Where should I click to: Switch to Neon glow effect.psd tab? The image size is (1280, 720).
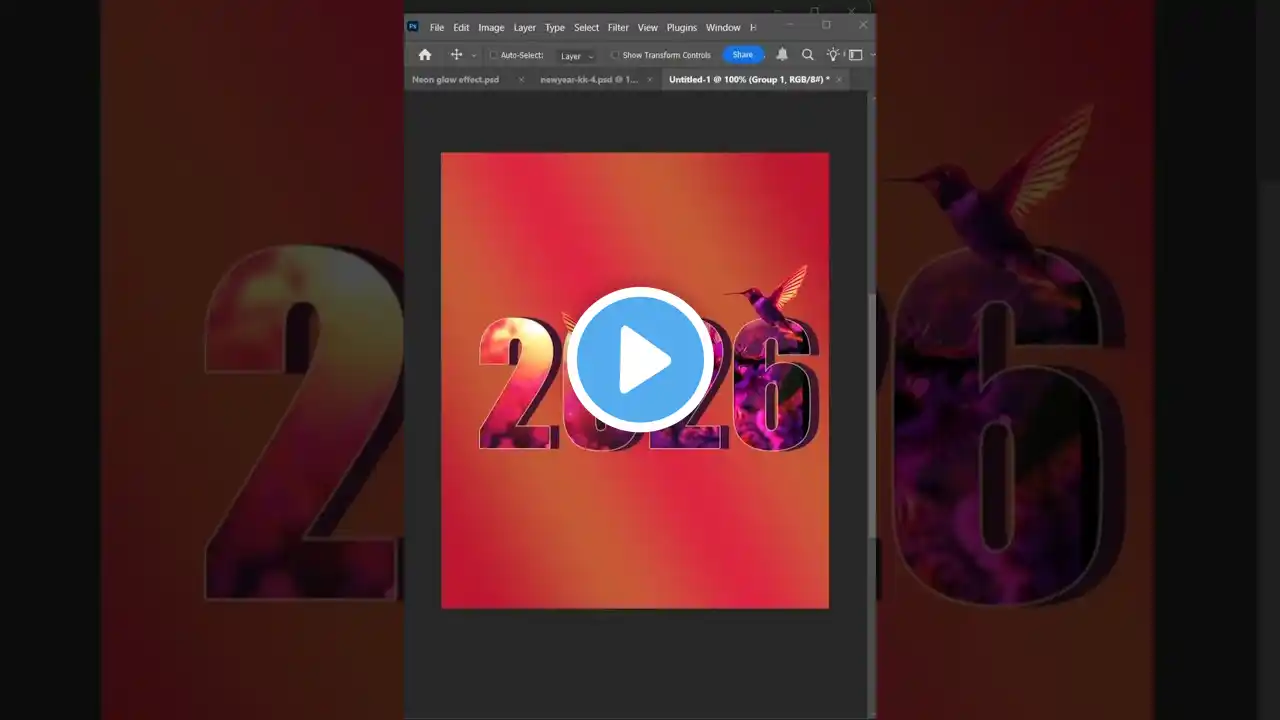click(x=456, y=80)
